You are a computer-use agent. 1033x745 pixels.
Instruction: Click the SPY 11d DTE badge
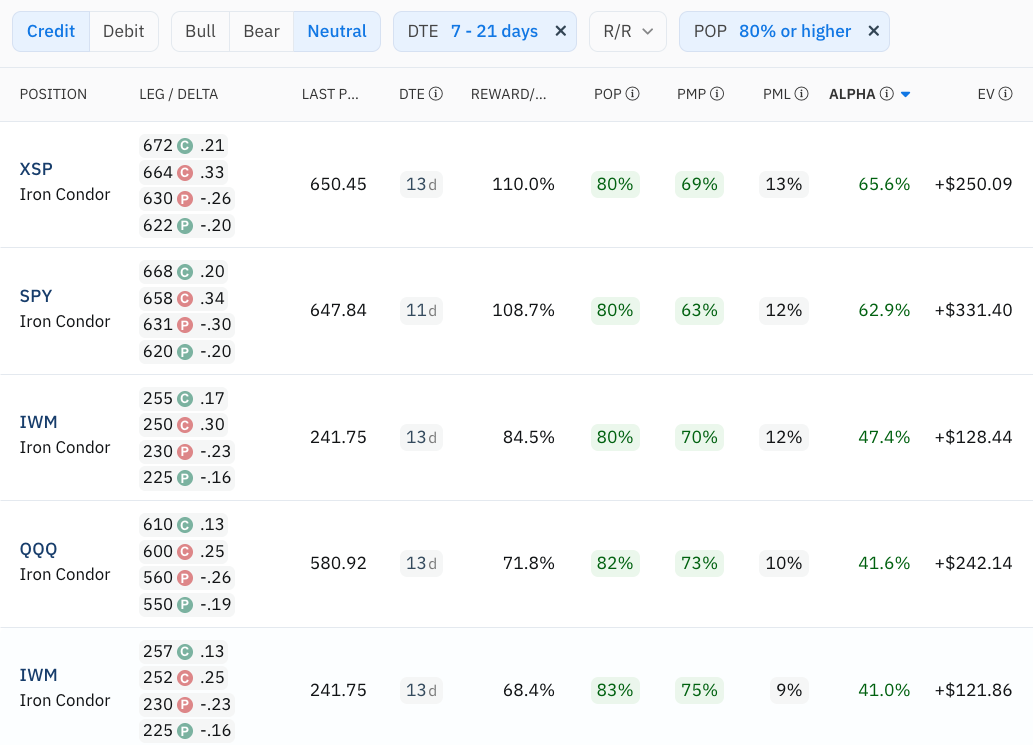pyautogui.click(x=421, y=310)
